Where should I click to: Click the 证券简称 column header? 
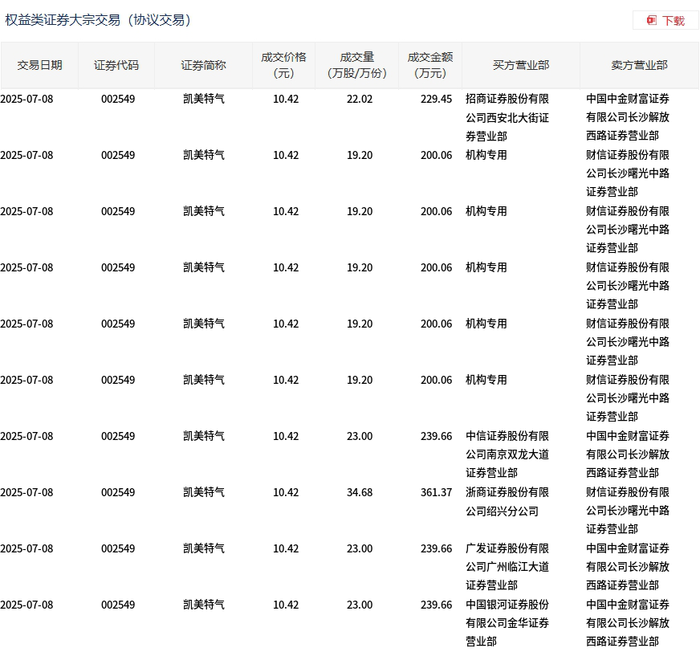pos(203,65)
